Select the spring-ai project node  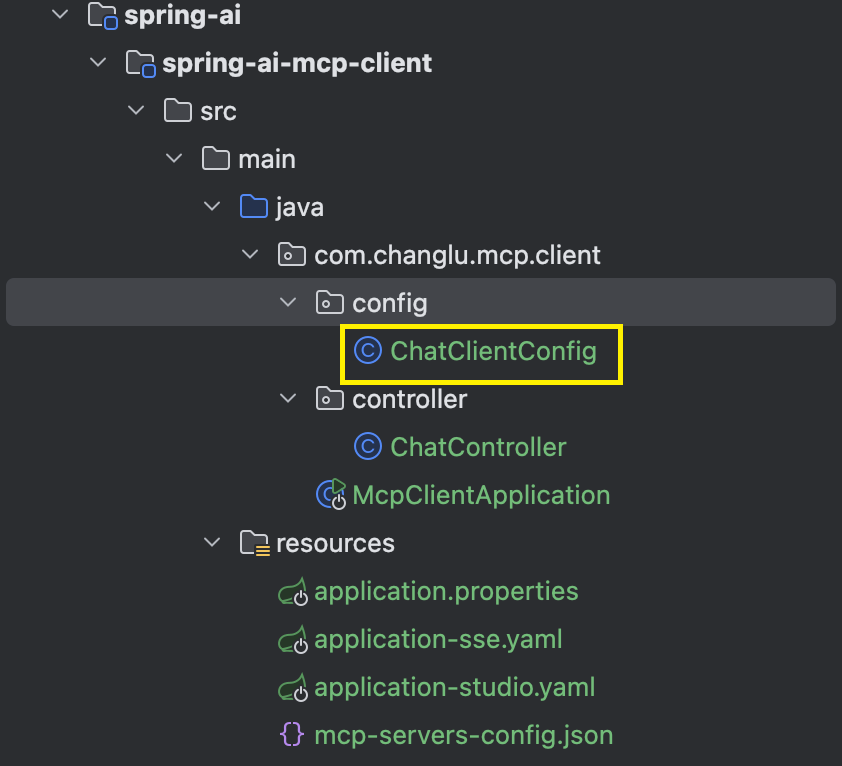point(183,16)
